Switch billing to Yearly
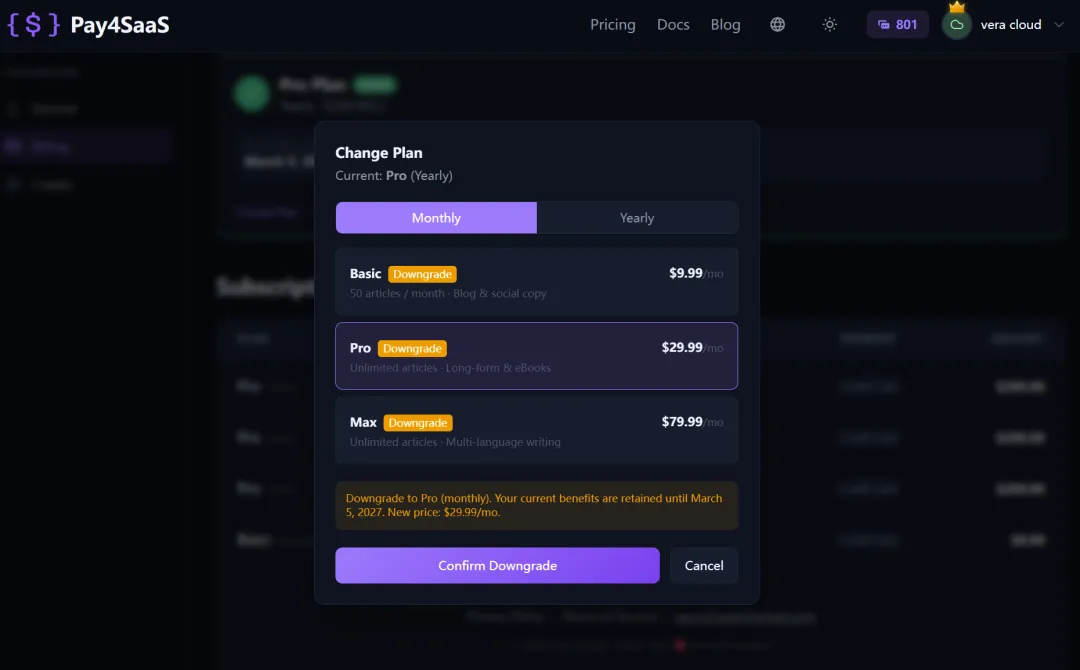The image size is (1080, 670). (x=637, y=218)
